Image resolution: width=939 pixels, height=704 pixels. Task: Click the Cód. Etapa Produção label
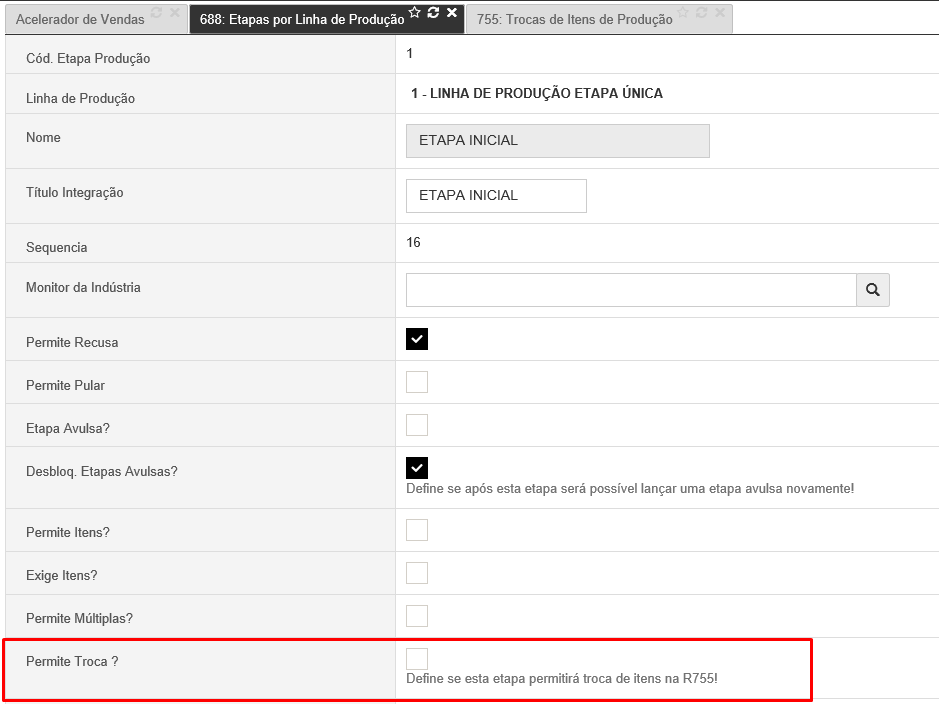click(x=88, y=59)
